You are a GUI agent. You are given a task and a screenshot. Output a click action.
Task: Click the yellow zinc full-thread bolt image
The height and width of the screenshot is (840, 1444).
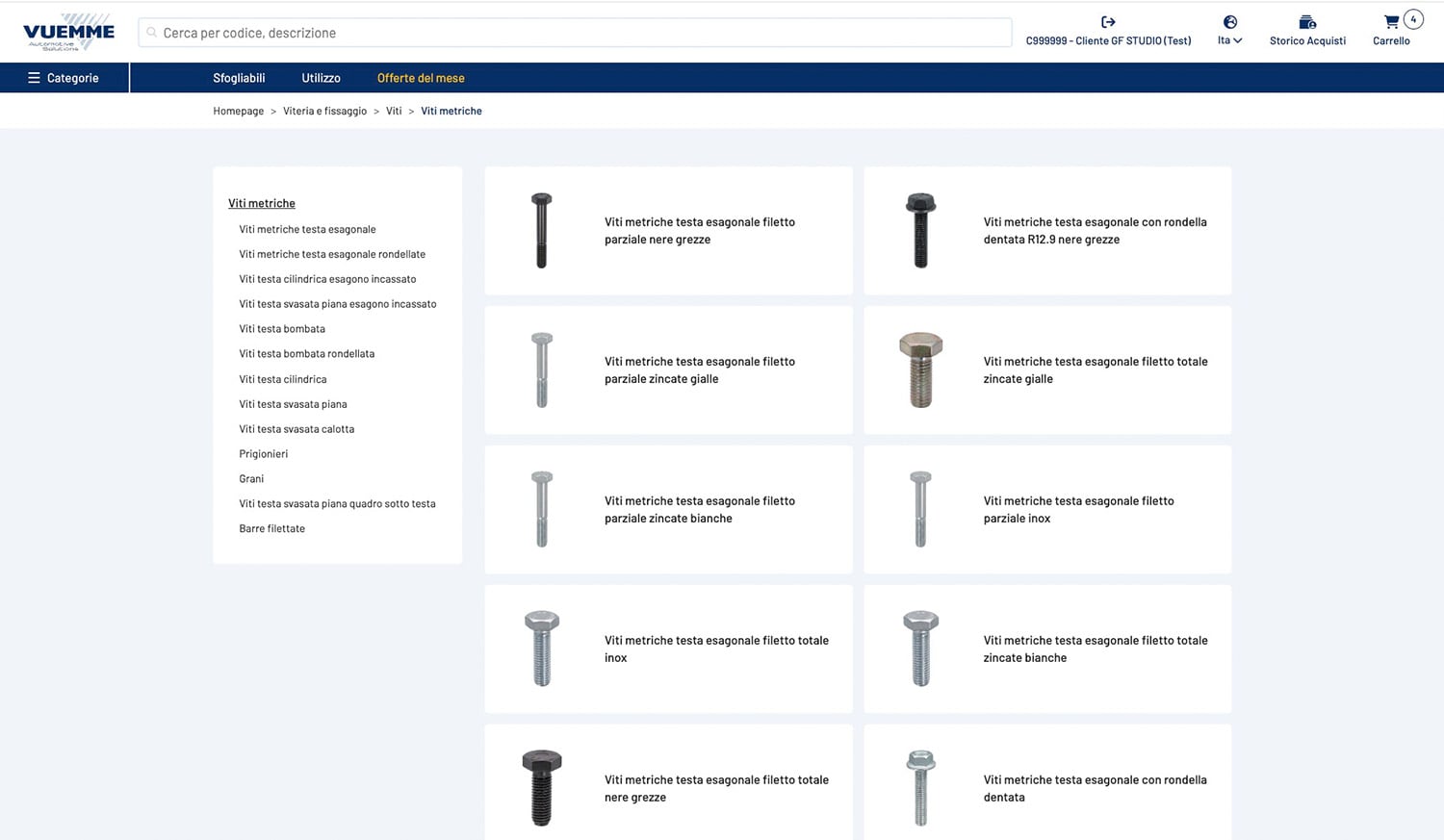click(x=920, y=370)
